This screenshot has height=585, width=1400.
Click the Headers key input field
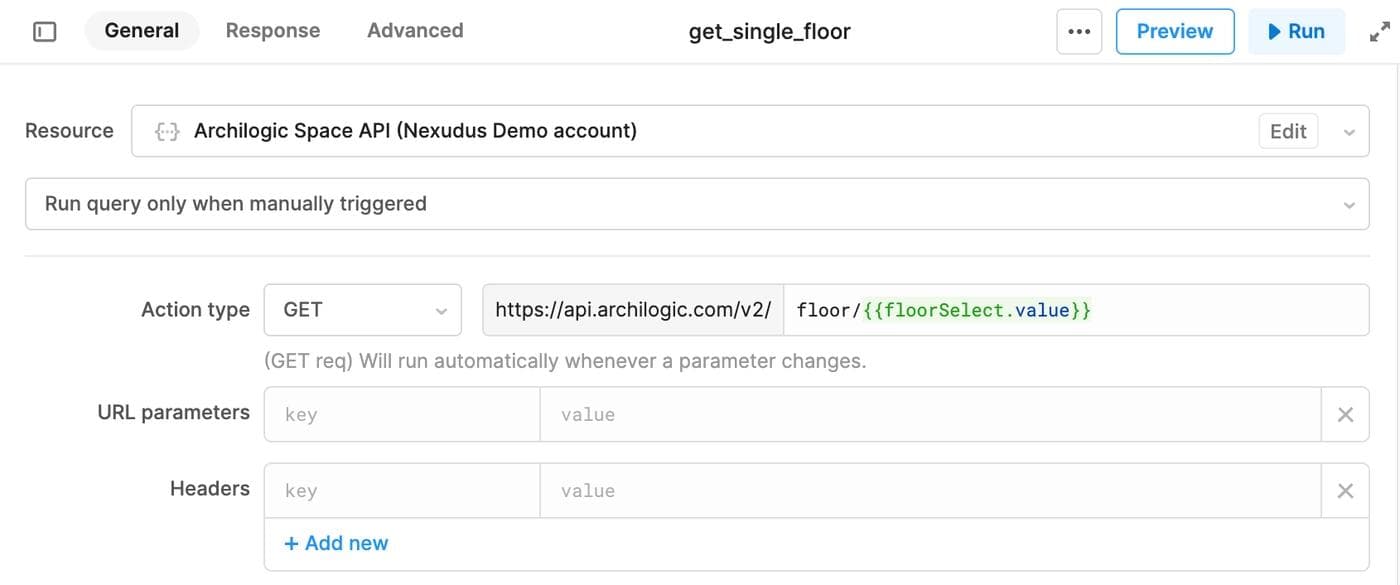click(402, 490)
